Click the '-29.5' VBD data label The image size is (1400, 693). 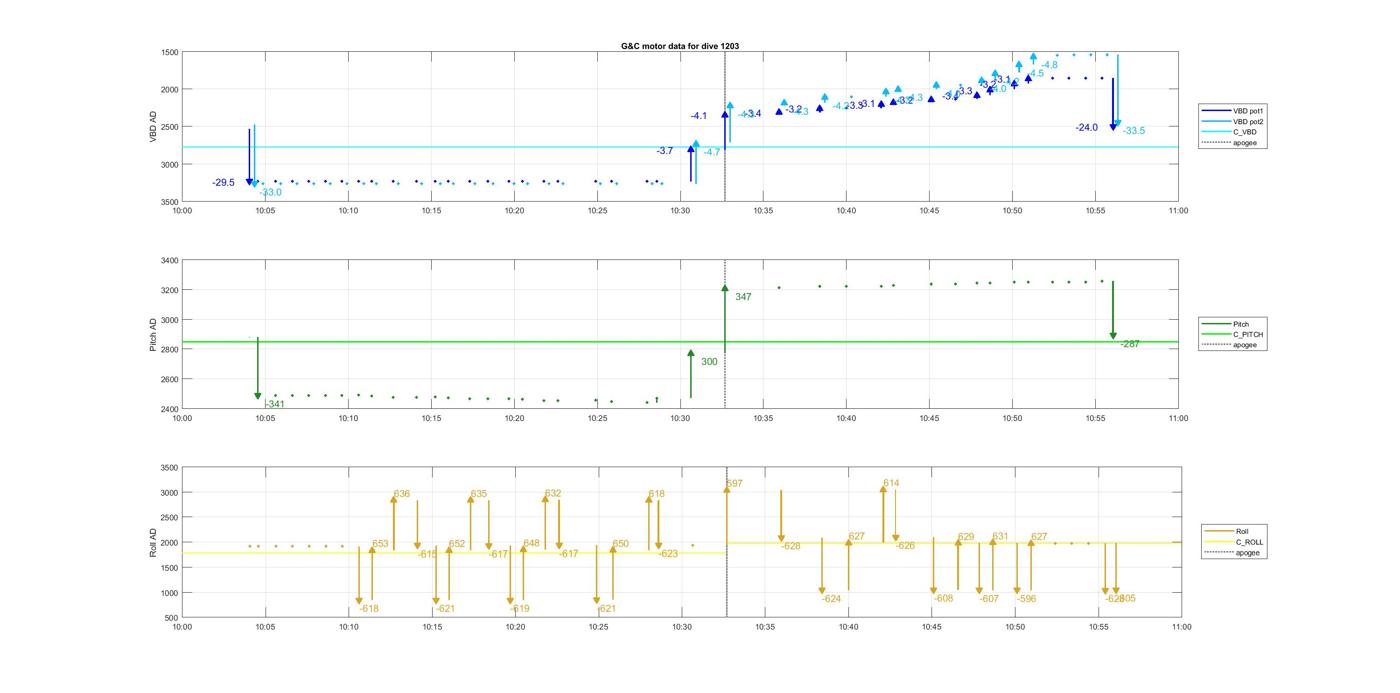(x=223, y=183)
